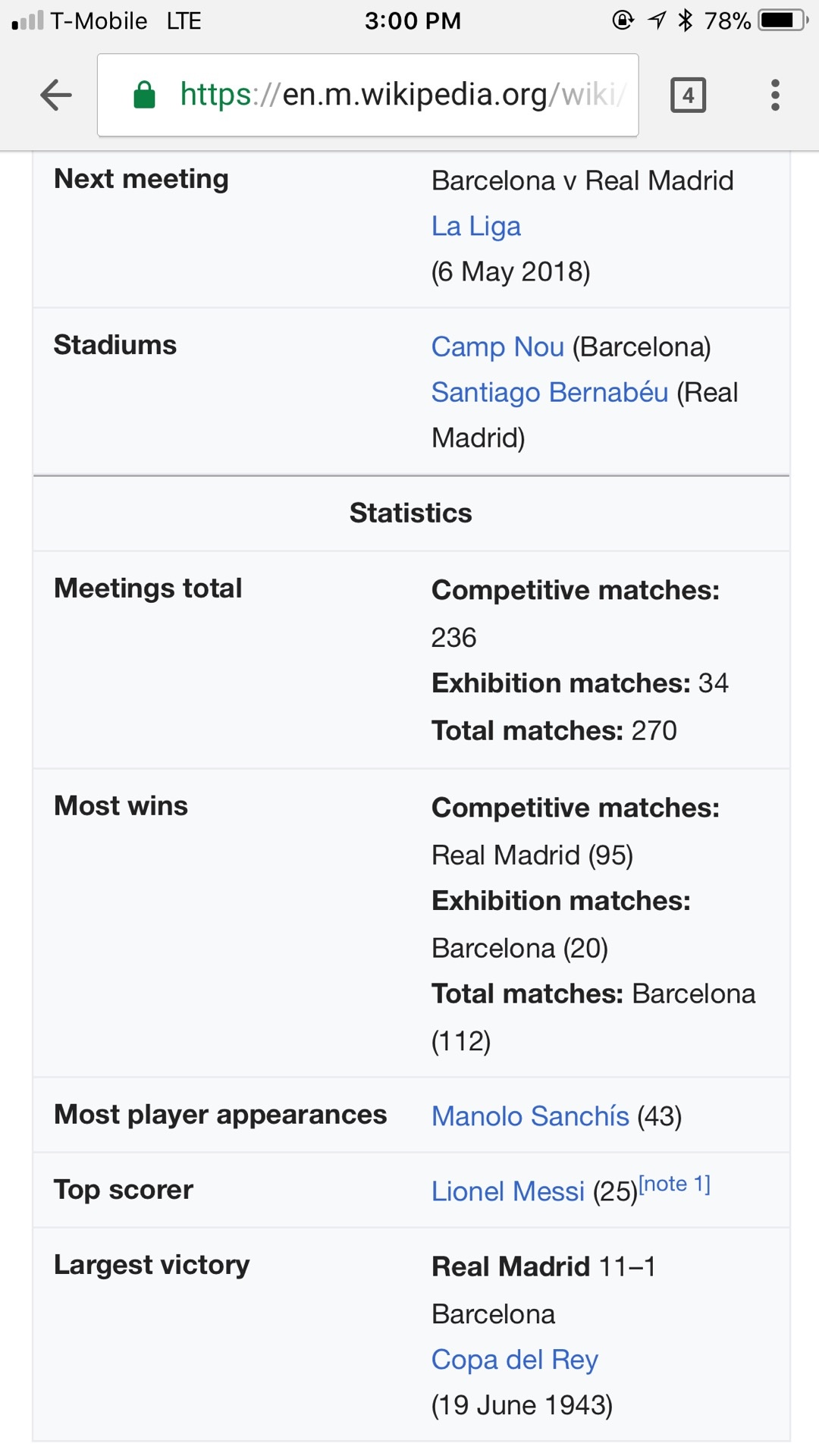This screenshot has height=1456, width=819.
Task: Open the Lionel Messi link
Action: coord(507,1191)
